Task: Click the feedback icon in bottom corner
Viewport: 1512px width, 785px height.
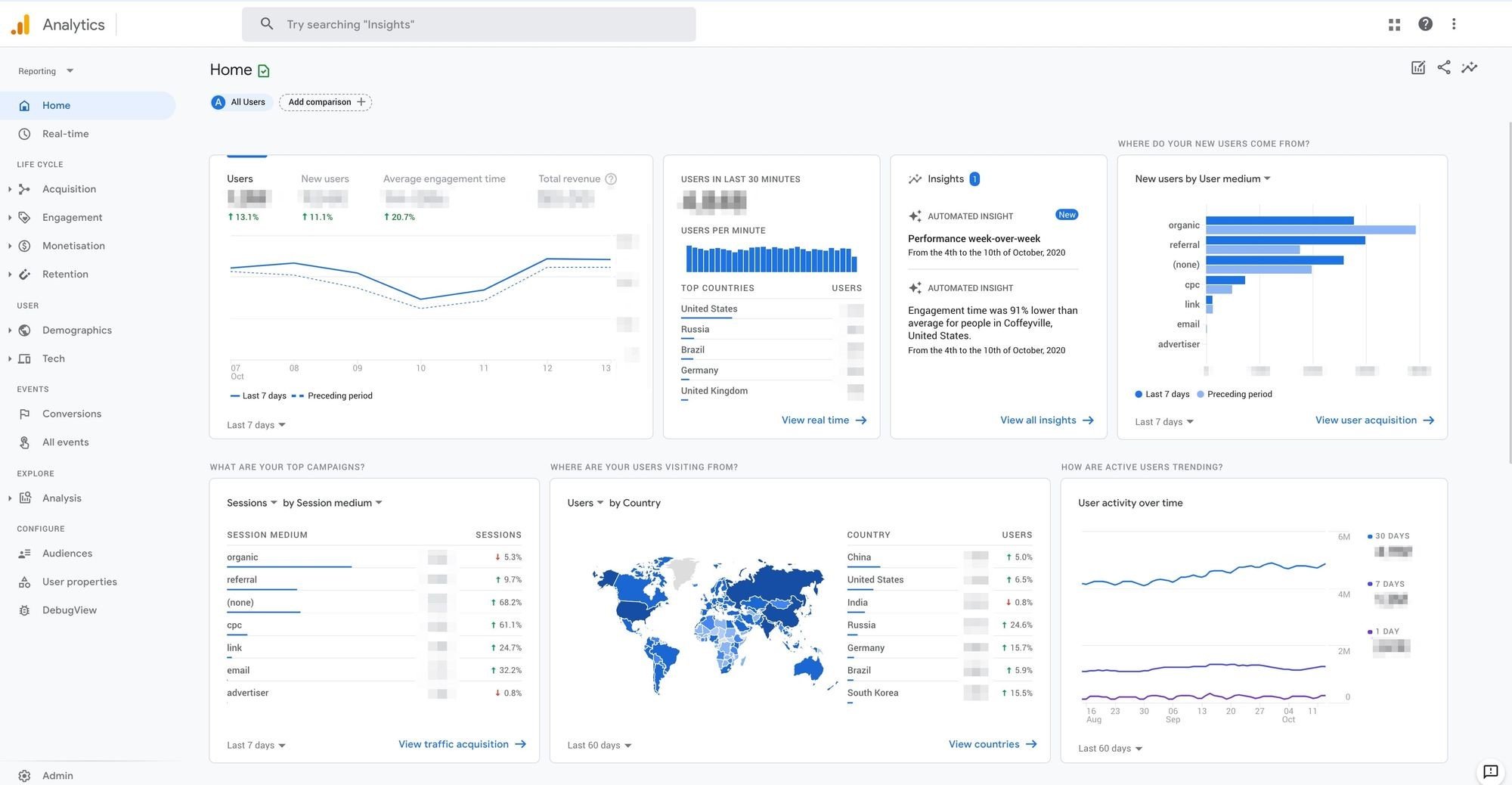Action: [x=1490, y=771]
